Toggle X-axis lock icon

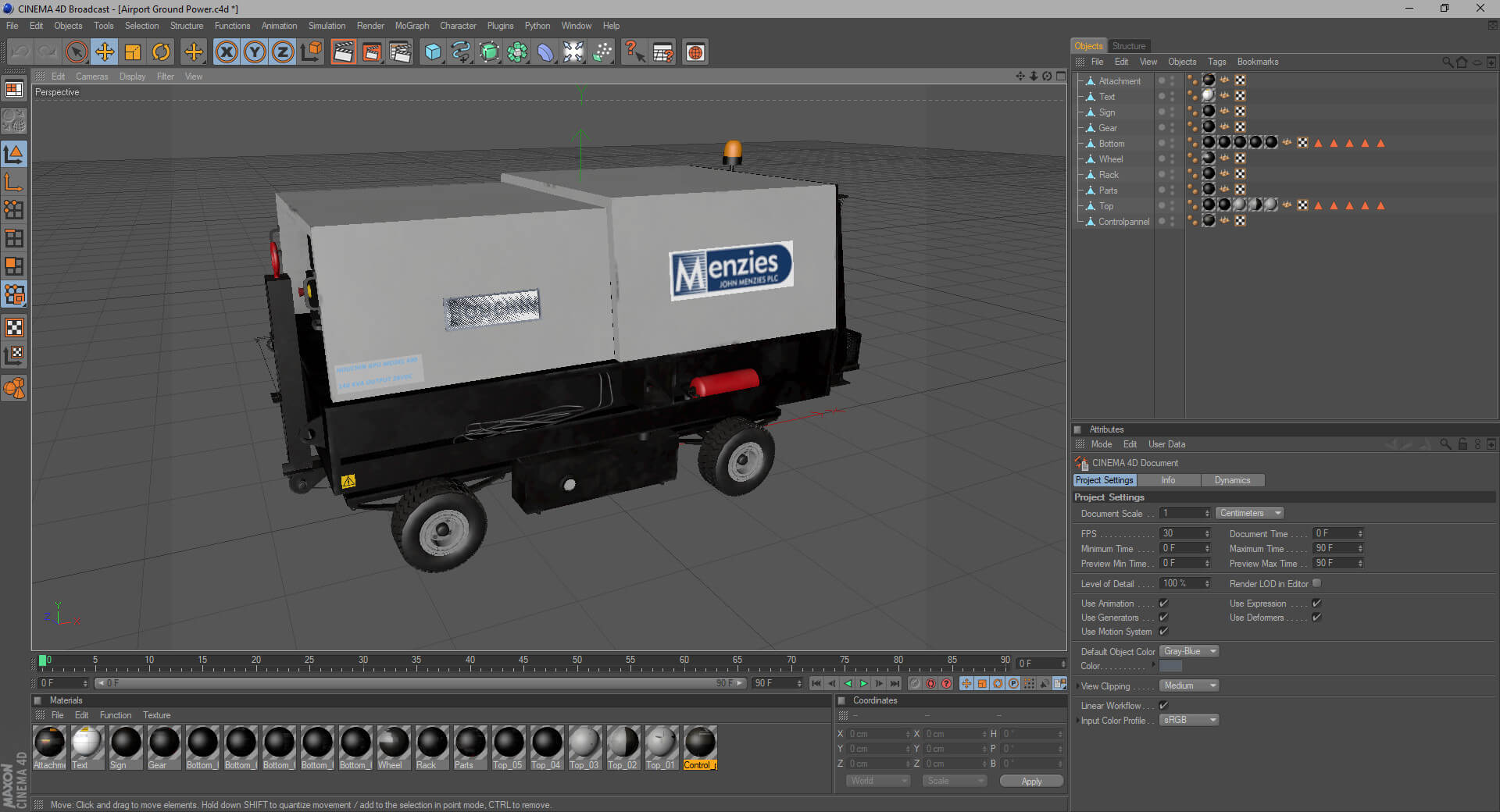(227, 52)
